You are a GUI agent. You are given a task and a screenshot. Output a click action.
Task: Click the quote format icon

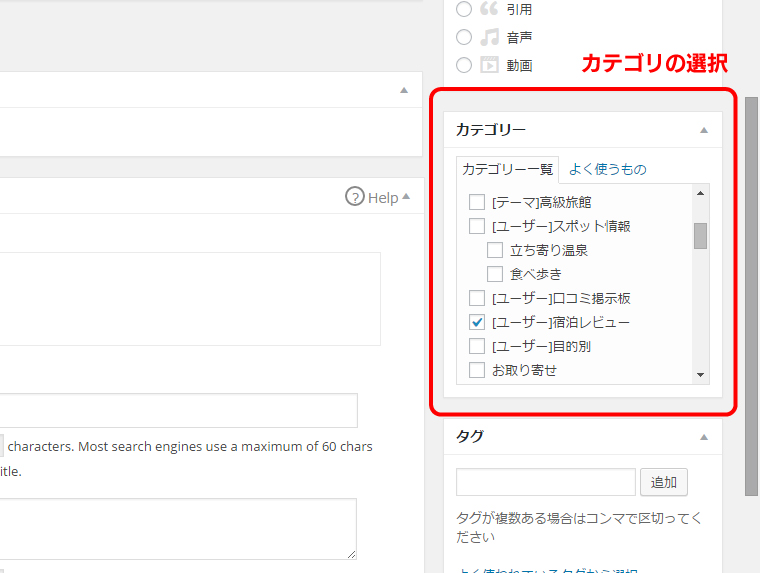tap(489, 9)
